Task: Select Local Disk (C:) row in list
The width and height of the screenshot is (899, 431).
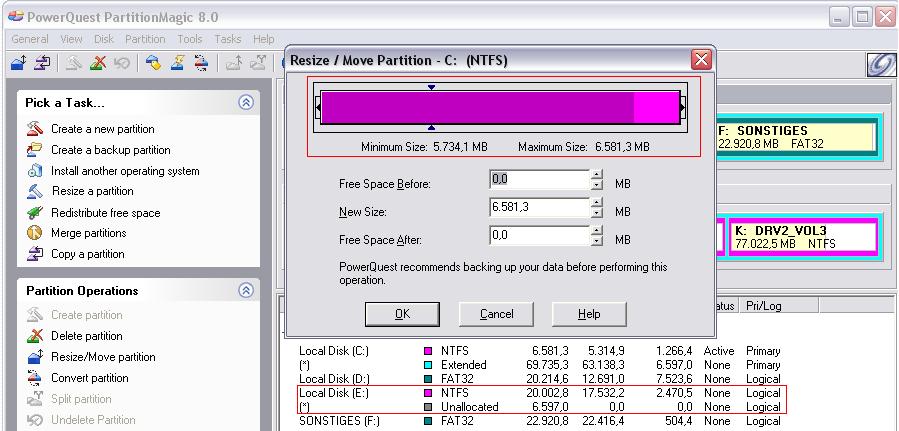Action: click(539, 351)
